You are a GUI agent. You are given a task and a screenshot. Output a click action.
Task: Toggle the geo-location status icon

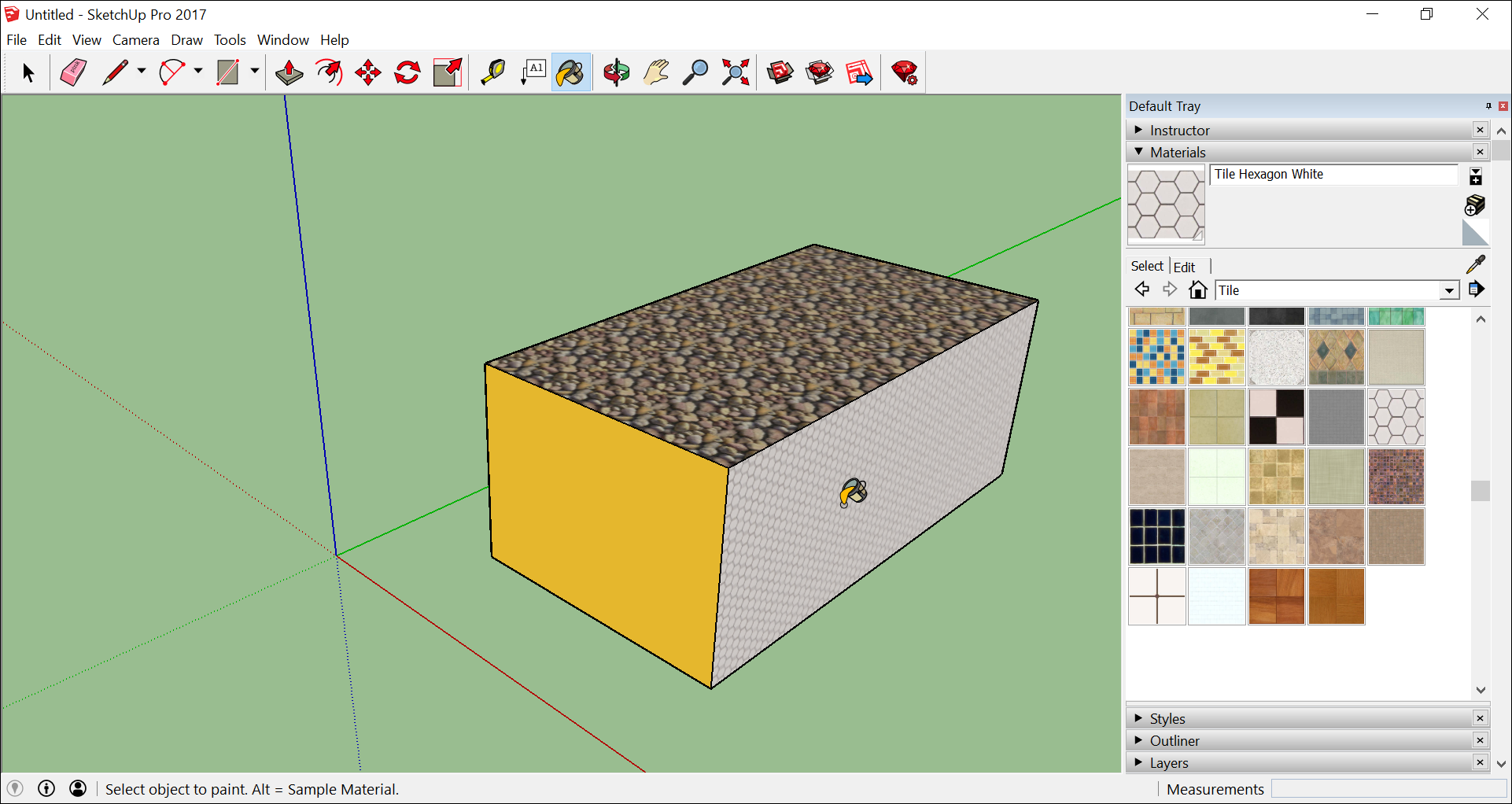(x=15, y=788)
